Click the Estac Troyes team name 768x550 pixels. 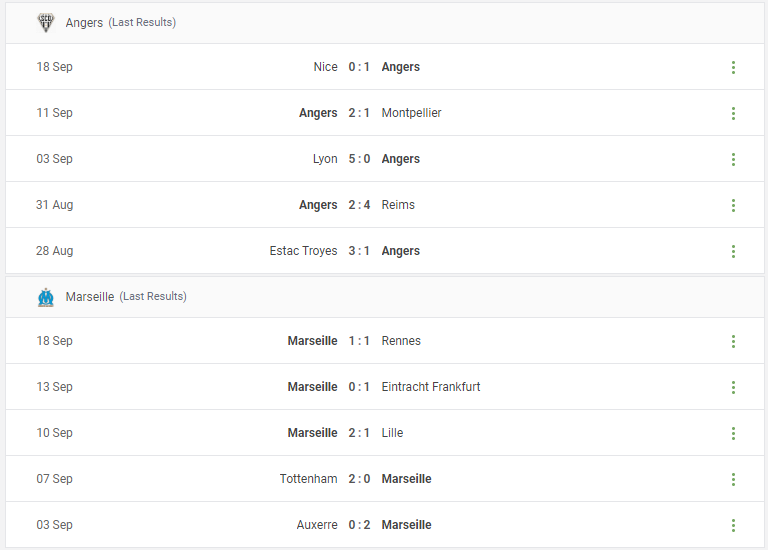pyautogui.click(x=303, y=251)
